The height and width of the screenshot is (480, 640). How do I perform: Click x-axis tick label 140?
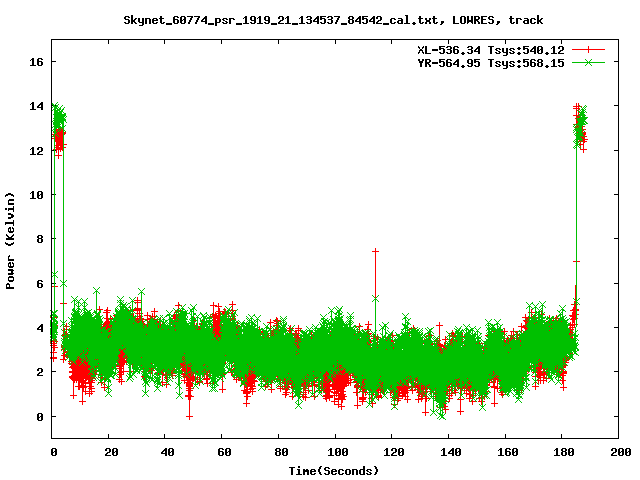point(451,452)
